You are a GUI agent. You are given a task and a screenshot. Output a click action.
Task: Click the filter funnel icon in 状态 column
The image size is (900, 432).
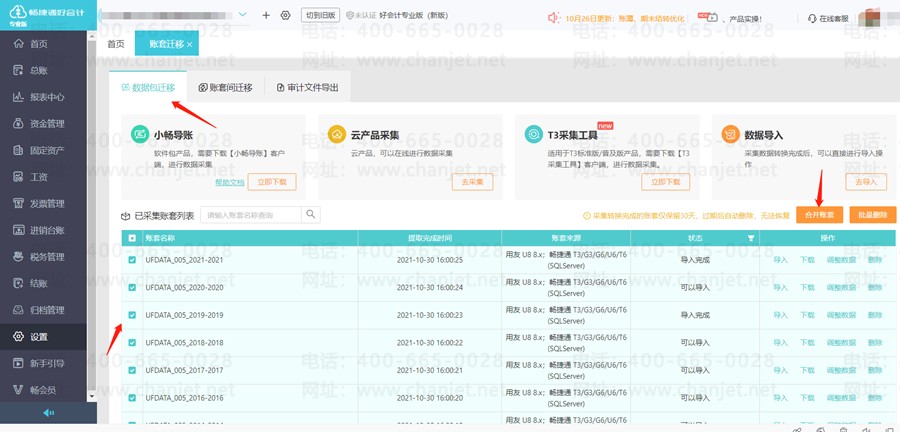pyautogui.click(x=751, y=238)
